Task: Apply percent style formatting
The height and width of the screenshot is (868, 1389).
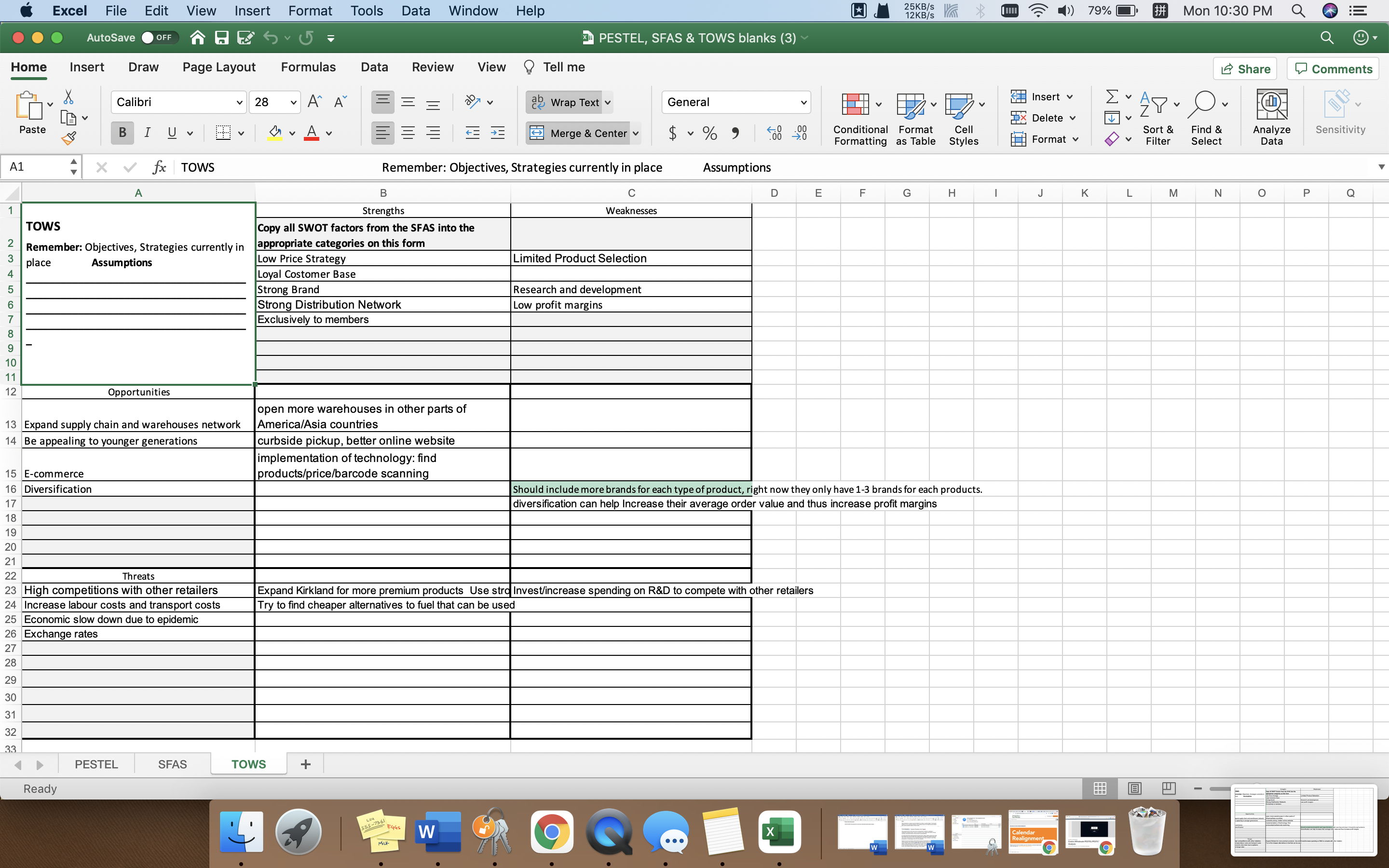Action: coord(710,133)
